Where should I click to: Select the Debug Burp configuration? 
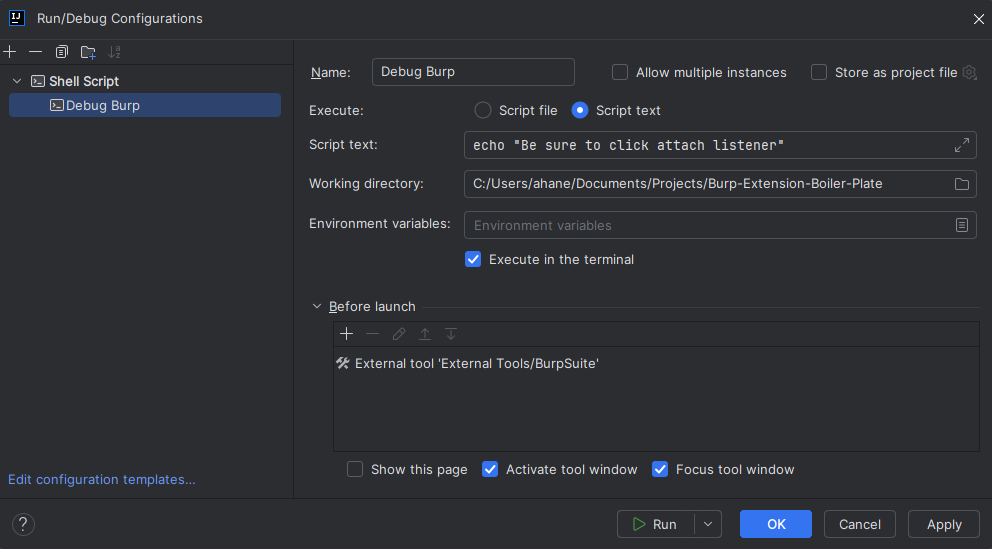coord(145,105)
